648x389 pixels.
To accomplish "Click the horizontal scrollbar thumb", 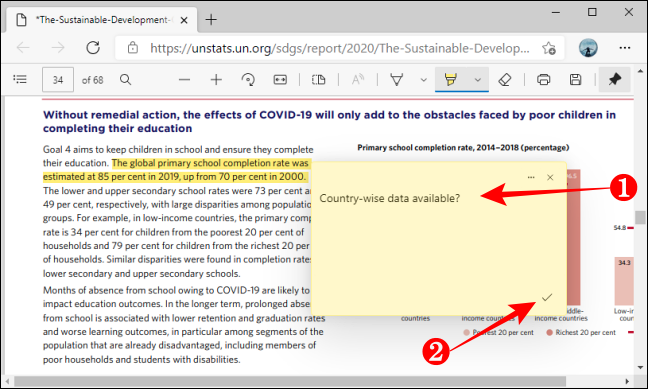I will click(x=290, y=381).
